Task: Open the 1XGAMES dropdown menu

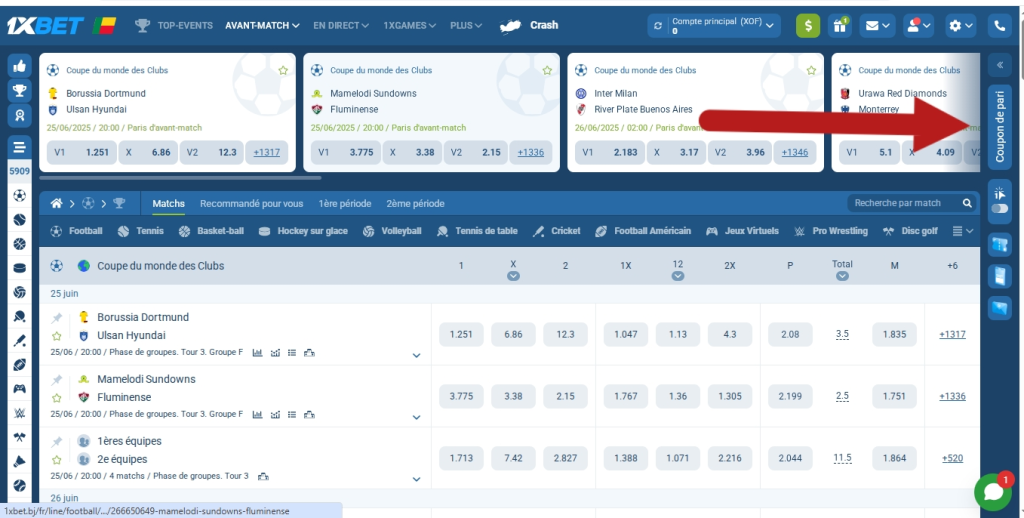Action: 409,25
